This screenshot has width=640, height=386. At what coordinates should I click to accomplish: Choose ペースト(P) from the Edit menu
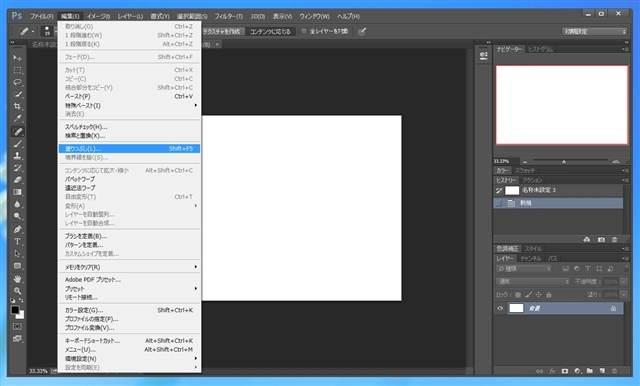[x=129, y=96]
